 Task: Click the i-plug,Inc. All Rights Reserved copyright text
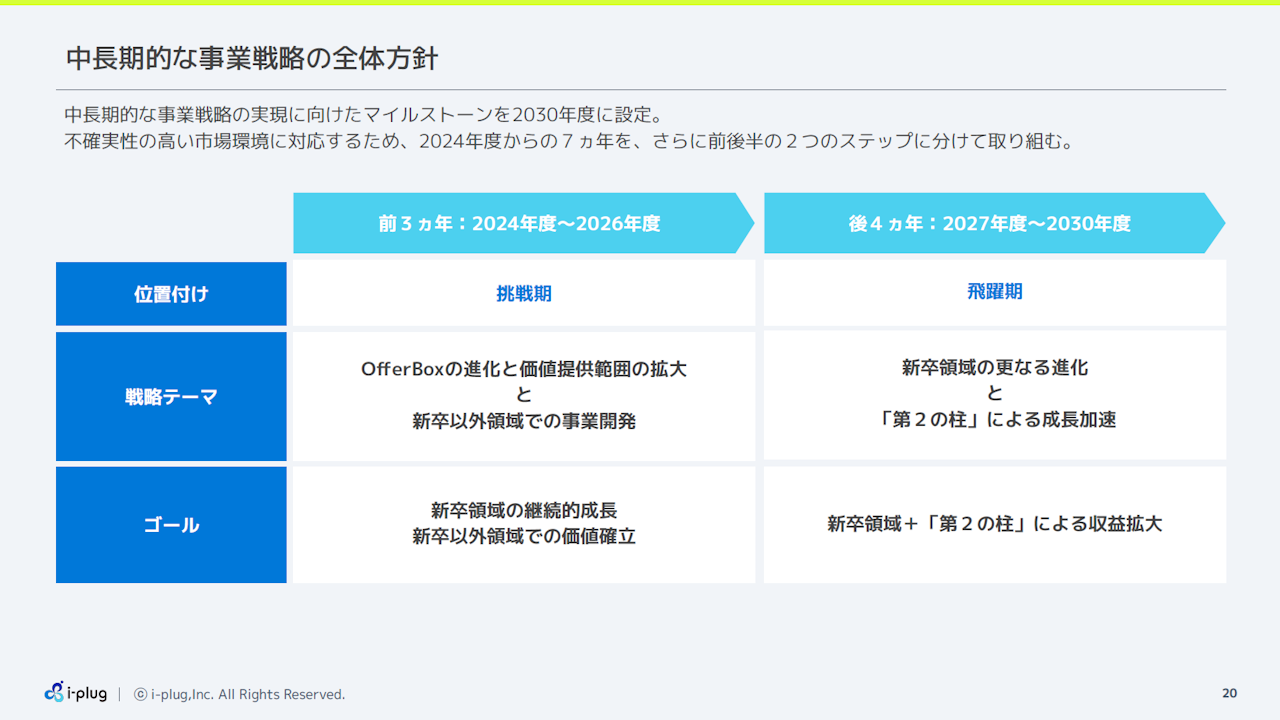(247, 694)
